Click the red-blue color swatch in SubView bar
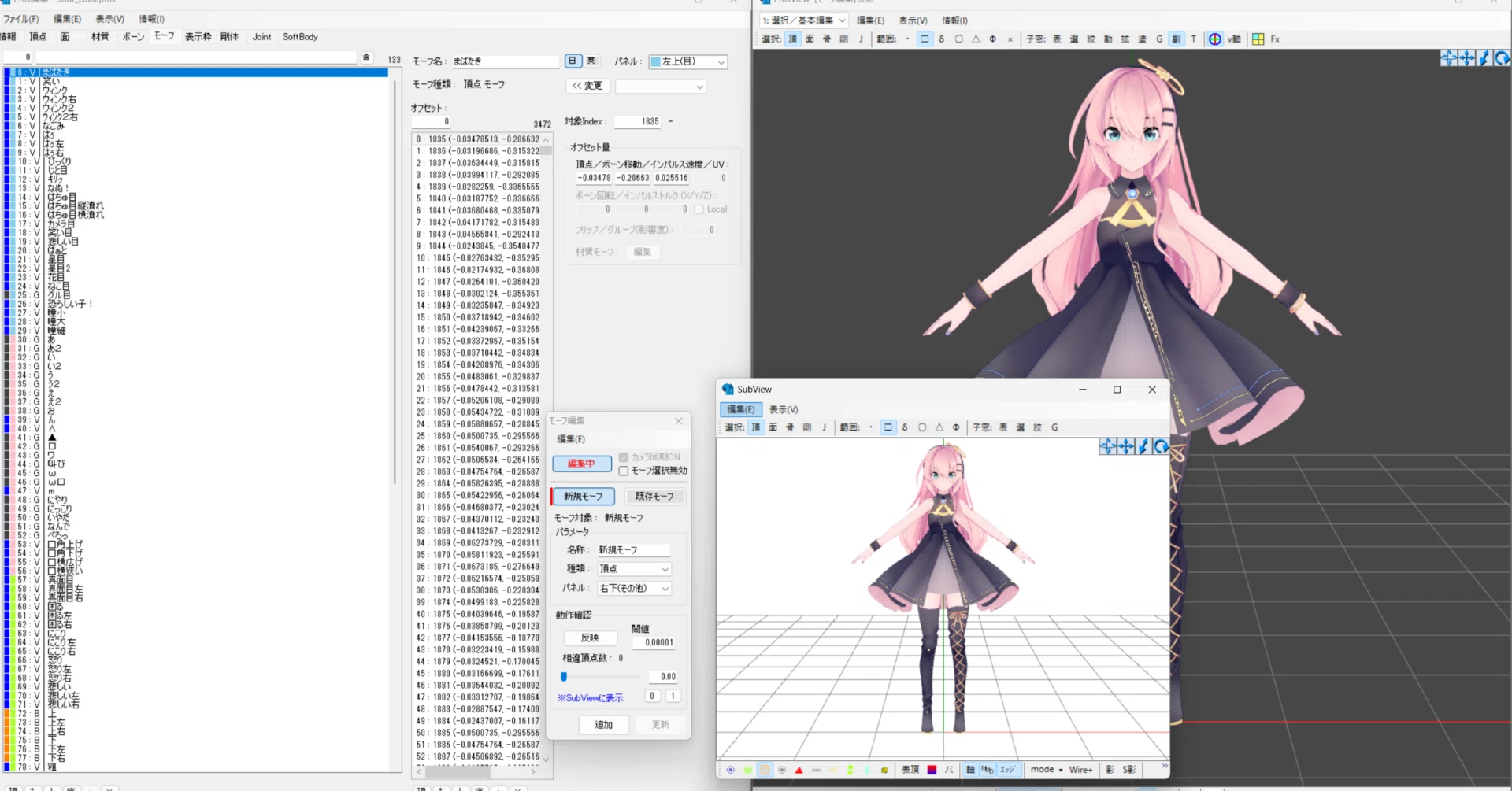Screen dimensions: 1512x791 pos(932,770)
